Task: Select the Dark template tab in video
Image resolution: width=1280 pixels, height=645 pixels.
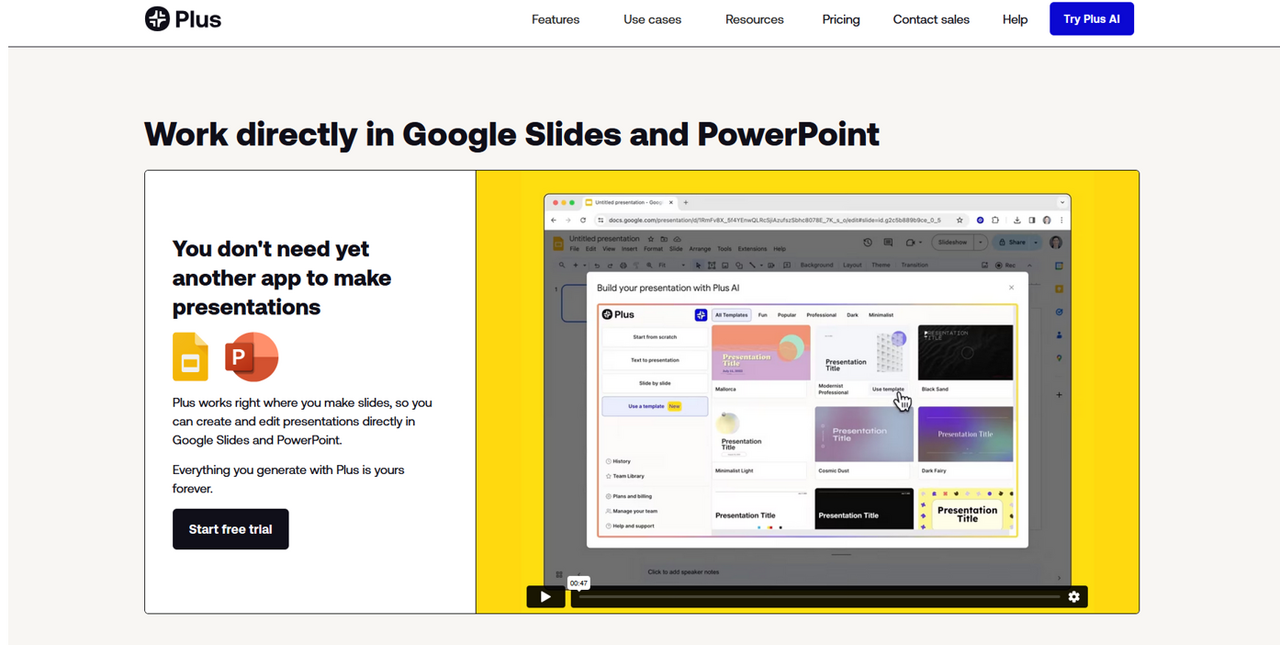Action: (x=852, y=315)
